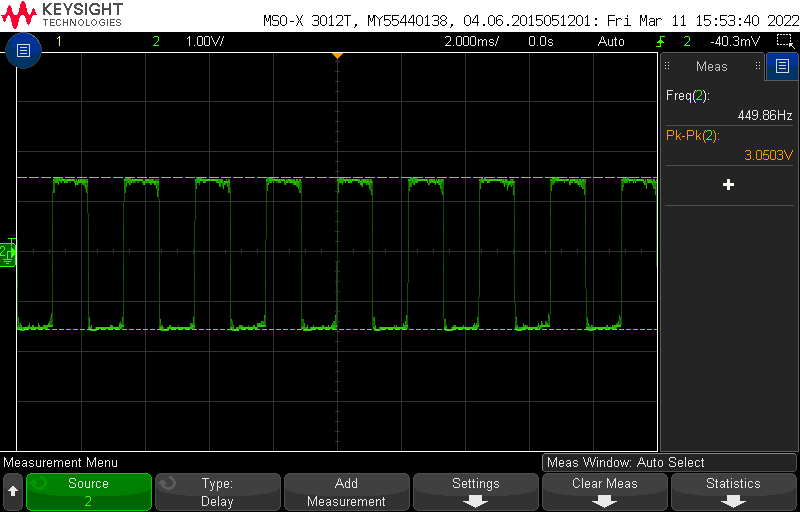Select the zoom box icon at top right
The image size is (800, 512).
pos(785,41)
